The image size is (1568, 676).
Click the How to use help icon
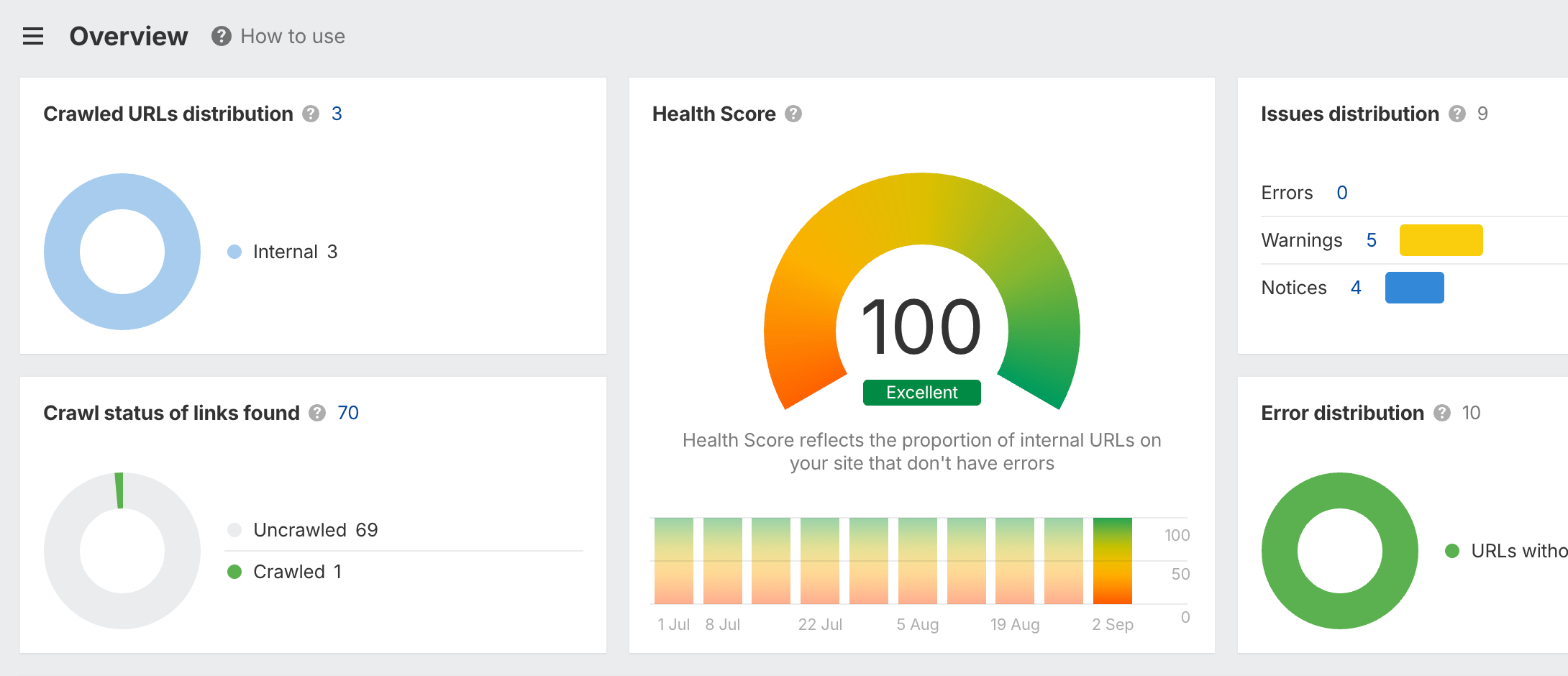tap(220, 35)
